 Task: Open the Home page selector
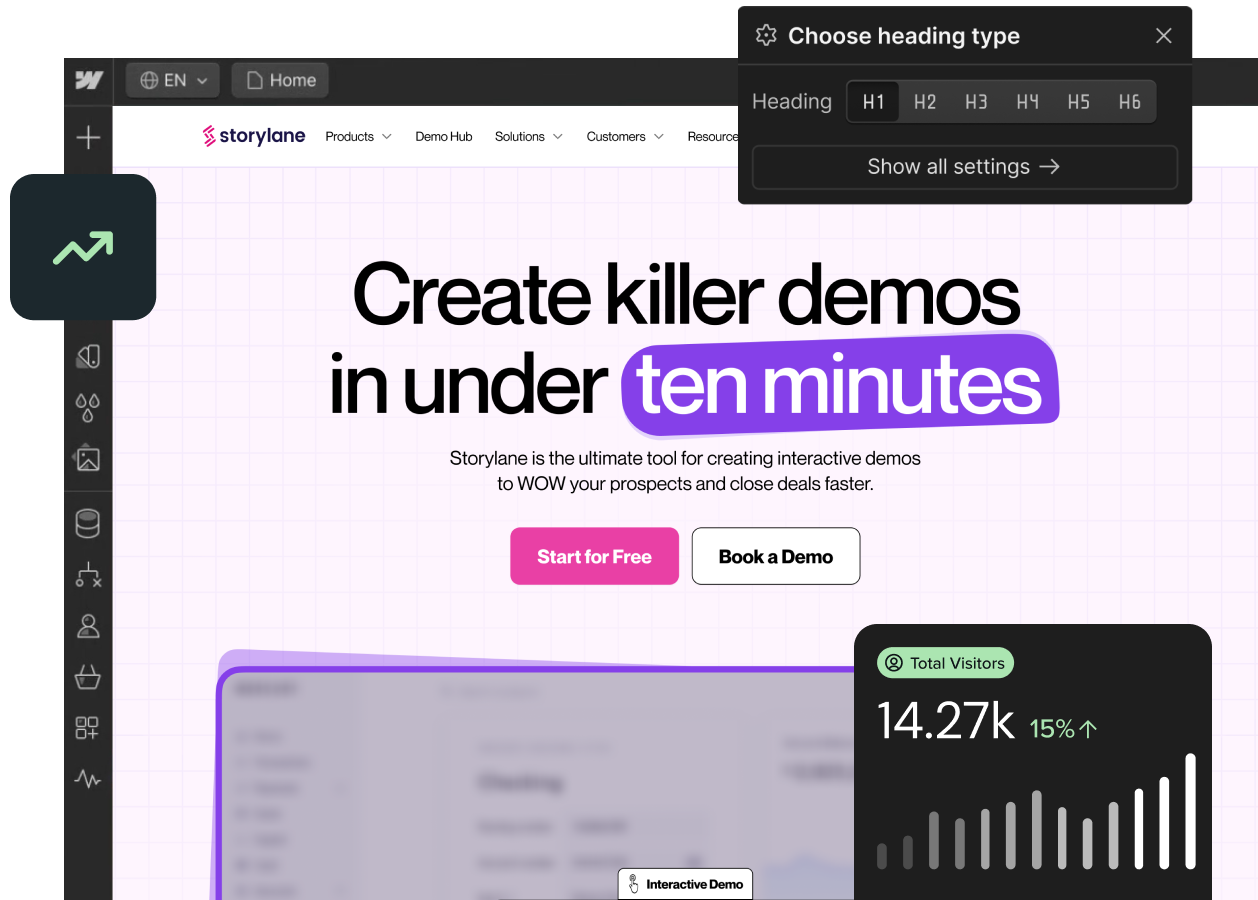coord(280,81)
